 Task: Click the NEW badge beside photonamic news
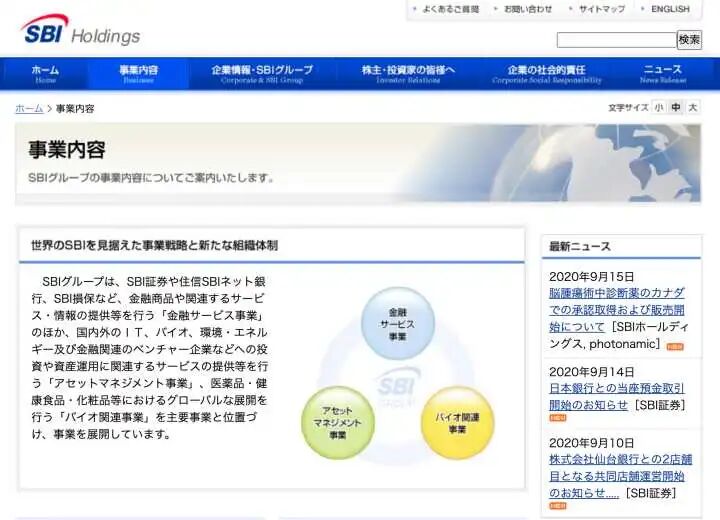675,346
